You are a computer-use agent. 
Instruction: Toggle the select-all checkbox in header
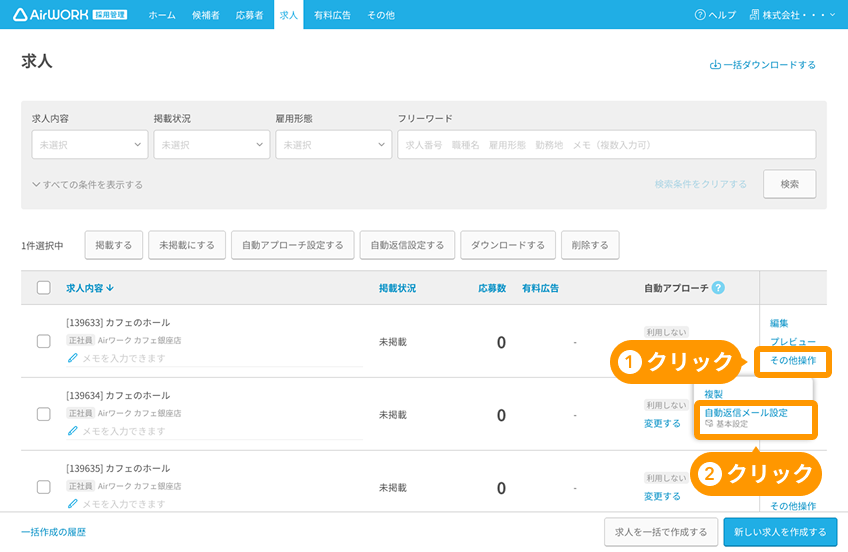click(x=44, y=288)
